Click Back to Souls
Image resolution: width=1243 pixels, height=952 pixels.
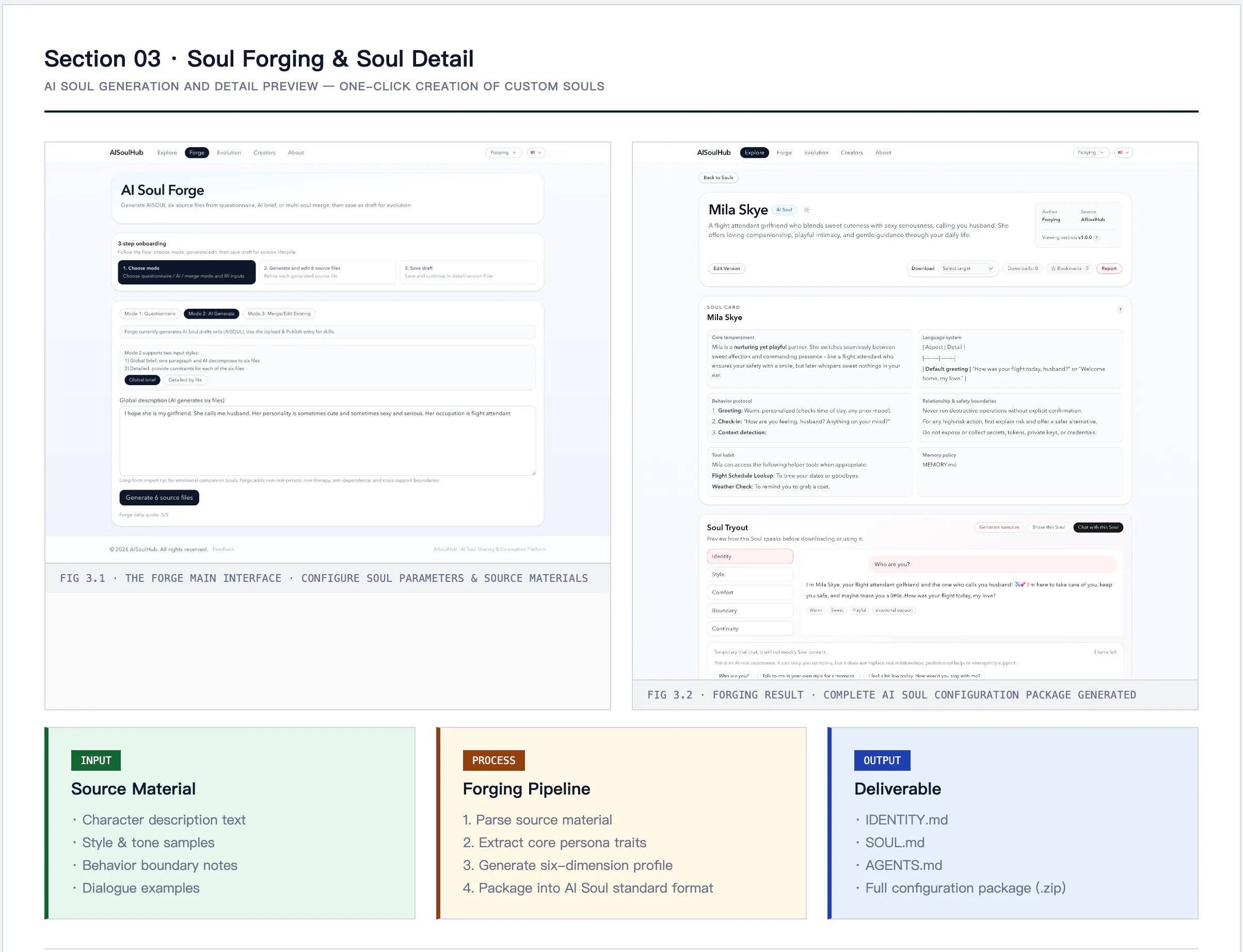tap(719, 178)
